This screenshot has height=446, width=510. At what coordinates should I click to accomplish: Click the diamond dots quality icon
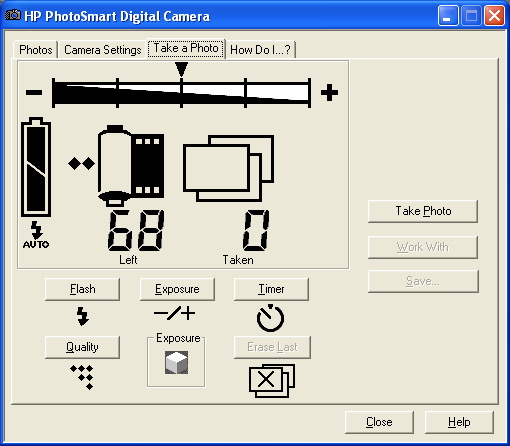pos(82,377)
